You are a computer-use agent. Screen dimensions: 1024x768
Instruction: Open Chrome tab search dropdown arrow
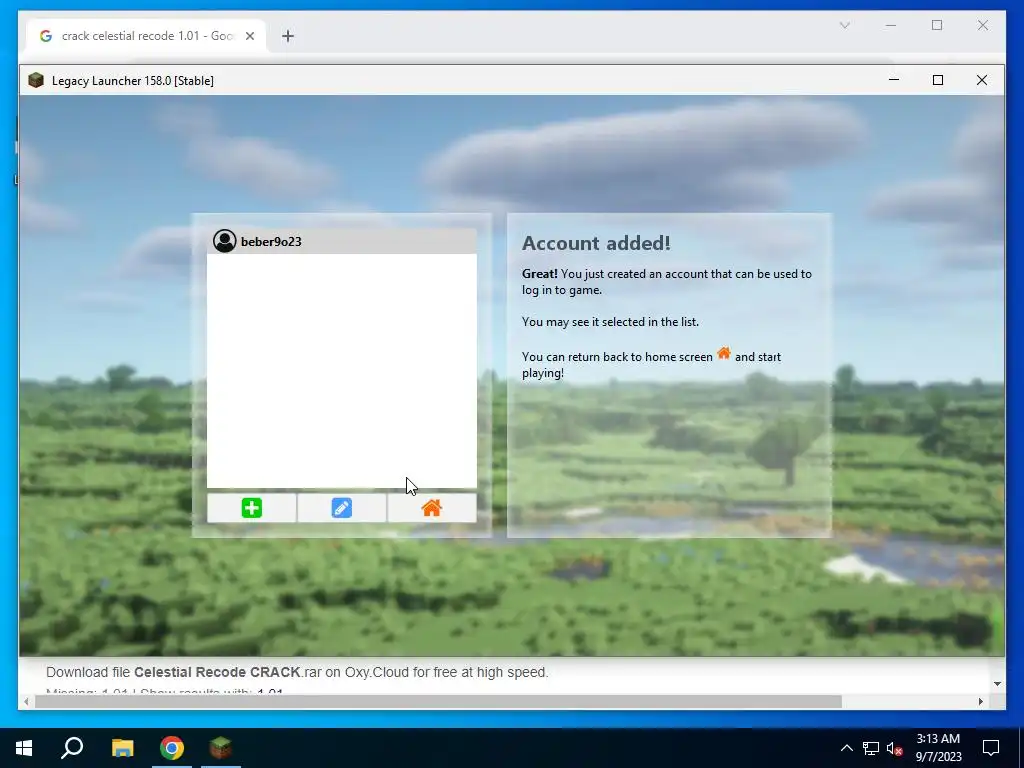(844, 25)
